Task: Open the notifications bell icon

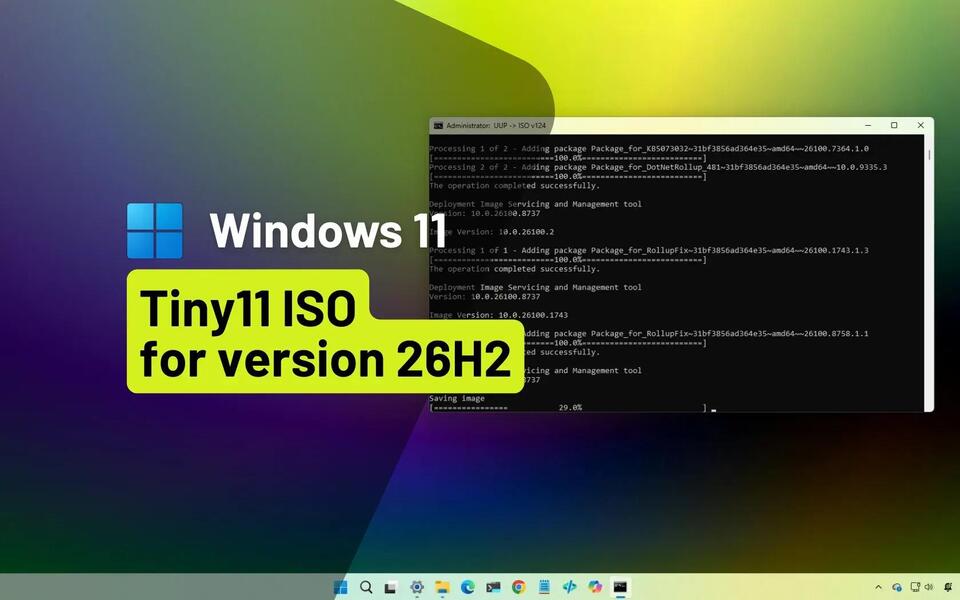Action: (949, 587)
